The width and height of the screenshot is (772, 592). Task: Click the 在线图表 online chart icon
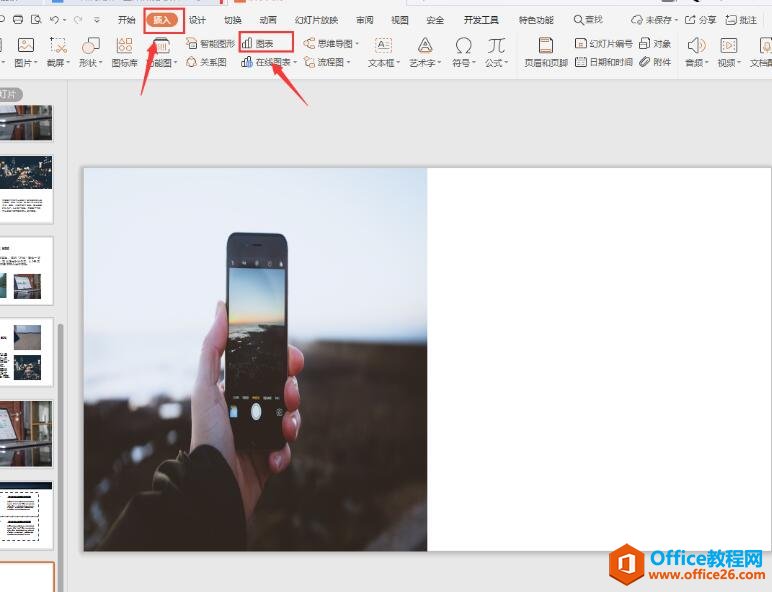pos(247,62)
